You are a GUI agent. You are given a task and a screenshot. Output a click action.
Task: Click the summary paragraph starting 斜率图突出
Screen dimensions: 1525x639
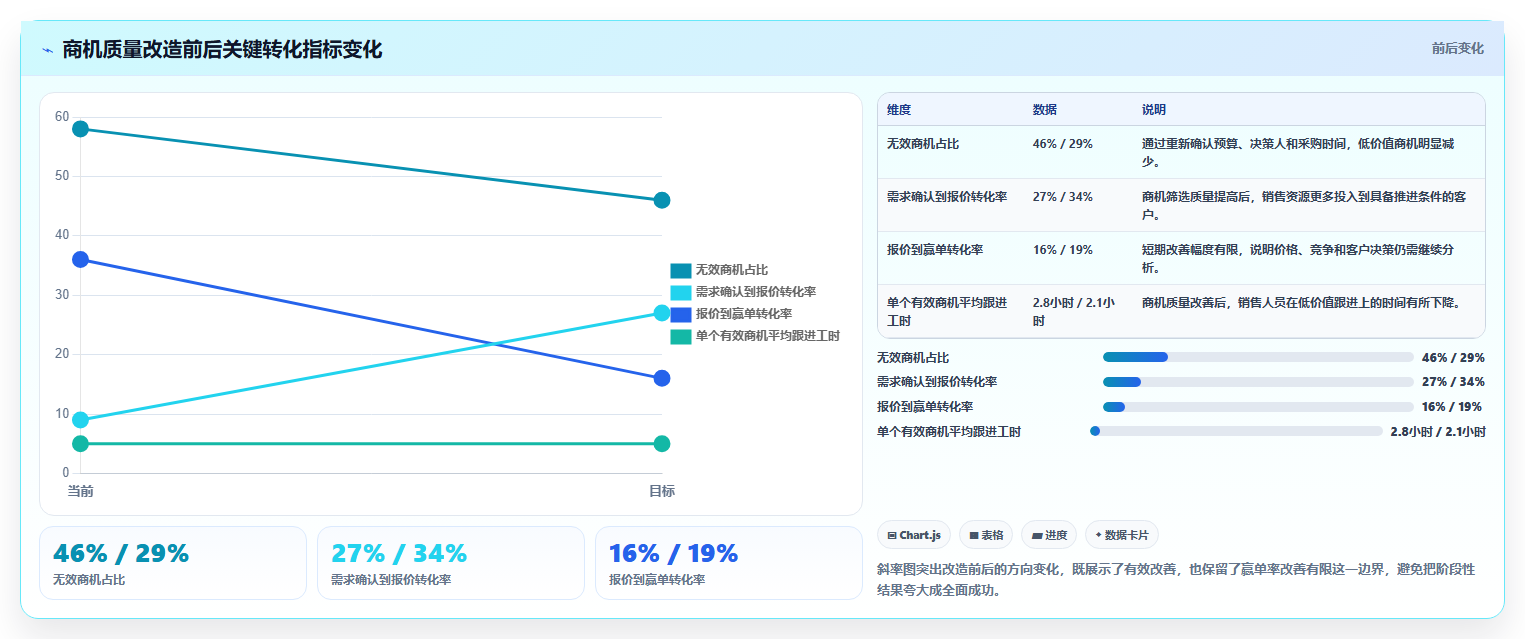click(1176, 579)
